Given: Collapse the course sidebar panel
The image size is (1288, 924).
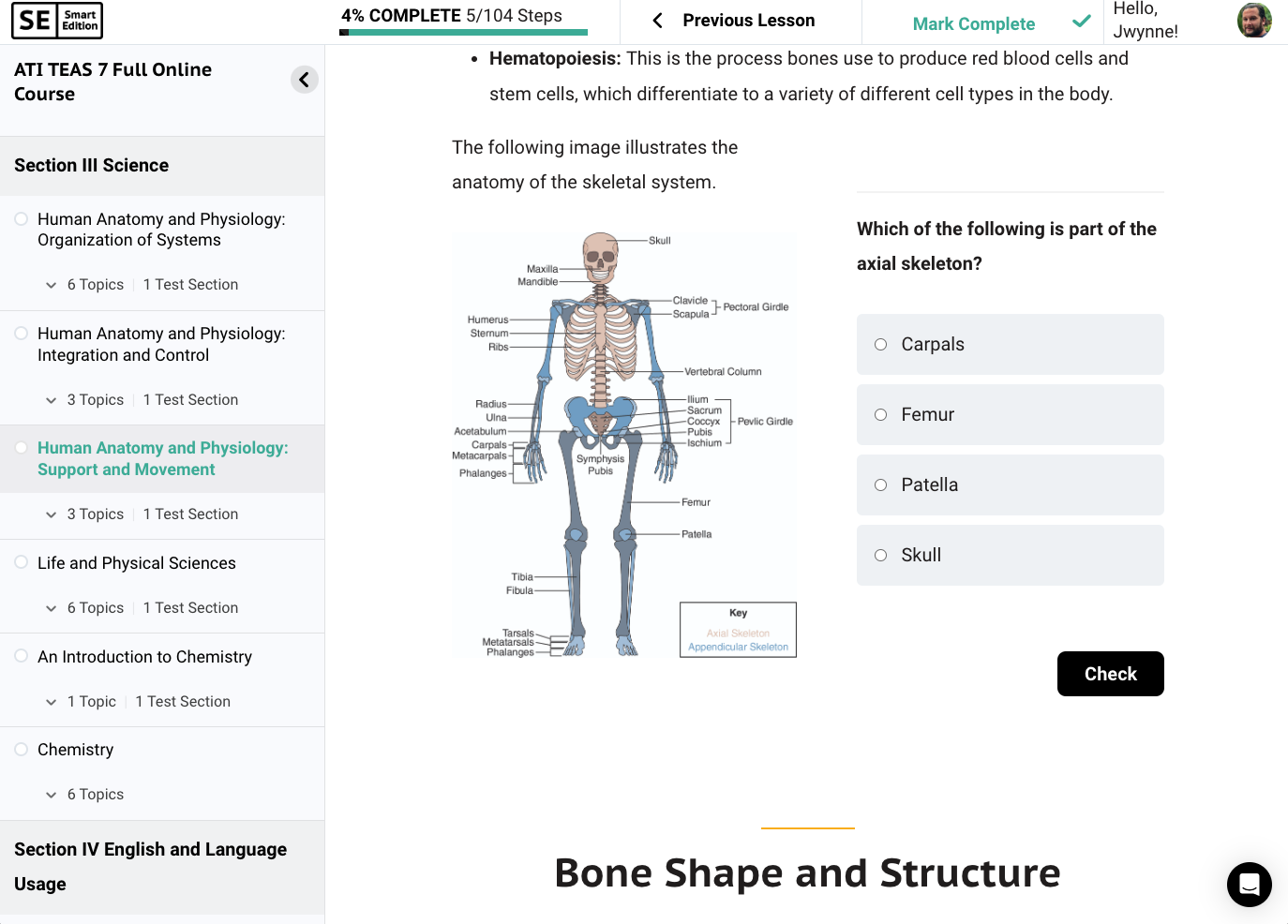Looking at the screenshot, I should tap(304, 80).
